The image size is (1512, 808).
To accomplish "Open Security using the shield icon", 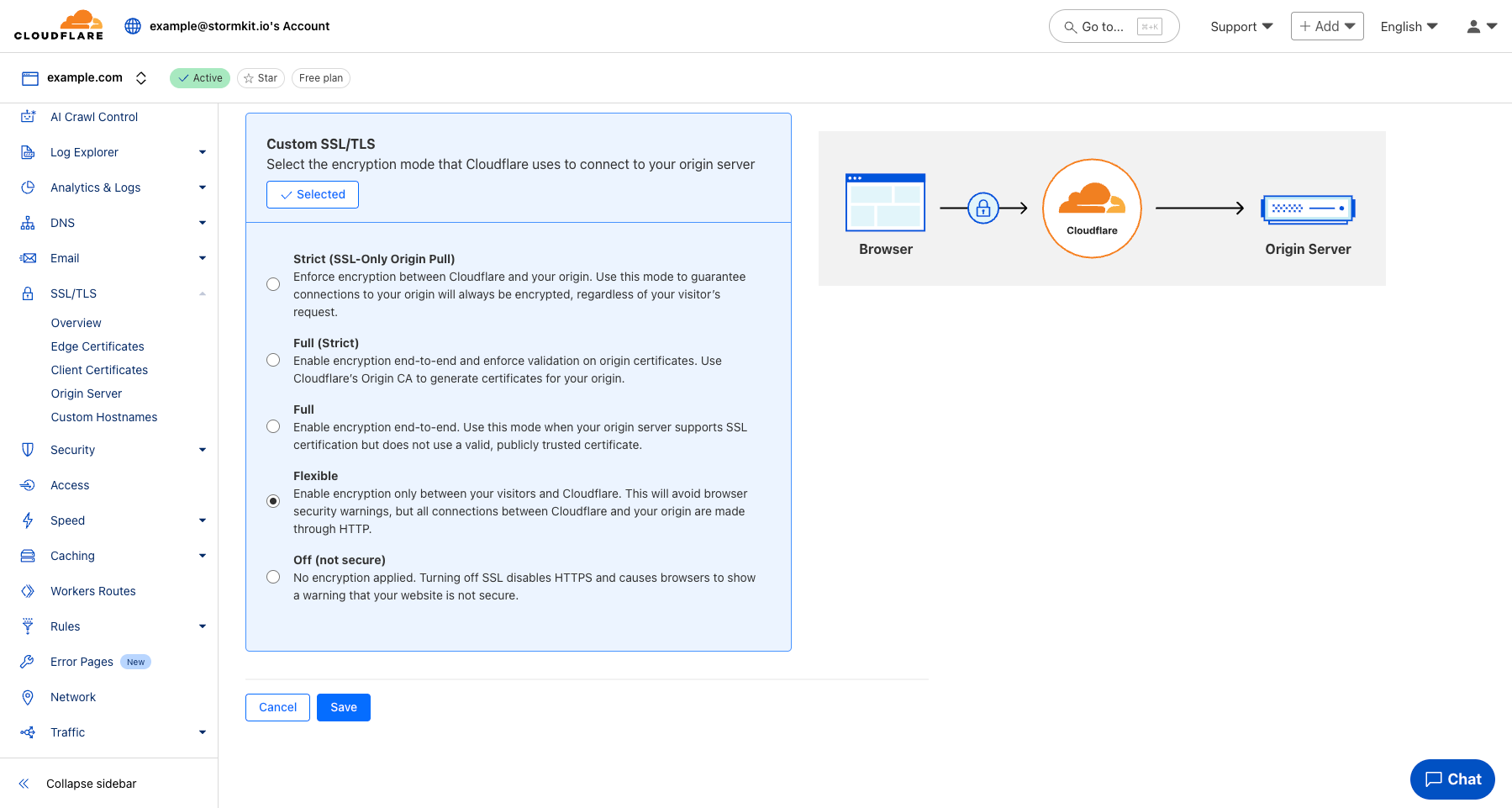I will pyautogui.click(x=28, y=449).
